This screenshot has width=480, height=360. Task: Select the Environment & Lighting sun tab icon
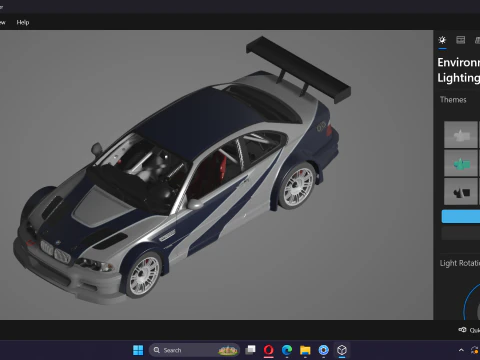(442, 40)
